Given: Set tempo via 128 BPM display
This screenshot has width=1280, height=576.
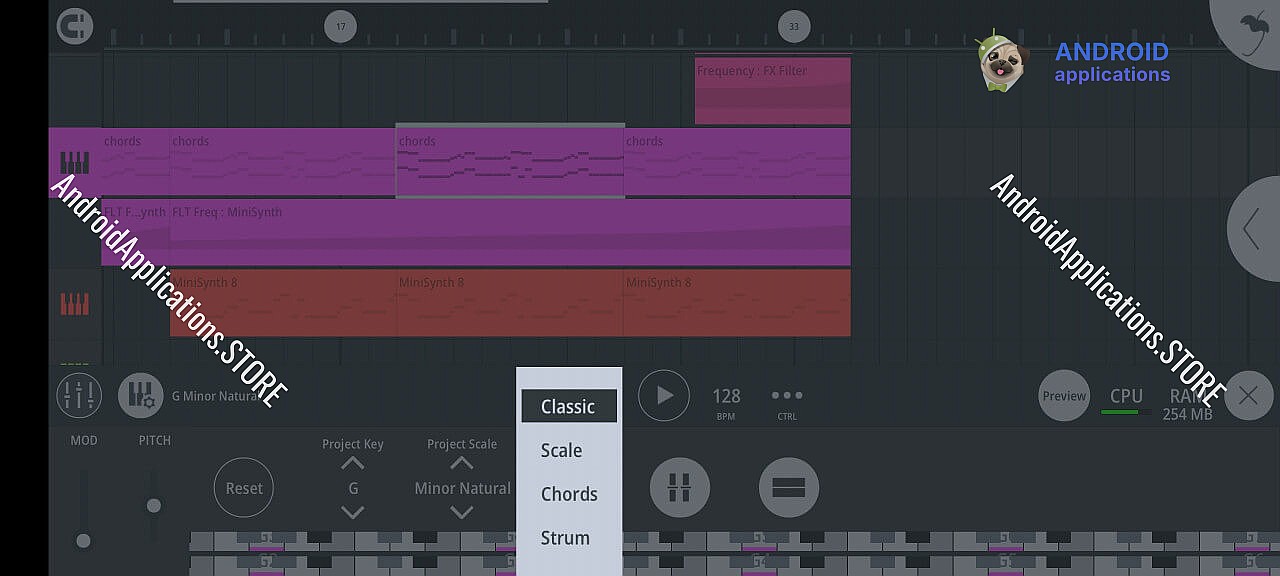Looking at the screenshot, I should 726,402.
